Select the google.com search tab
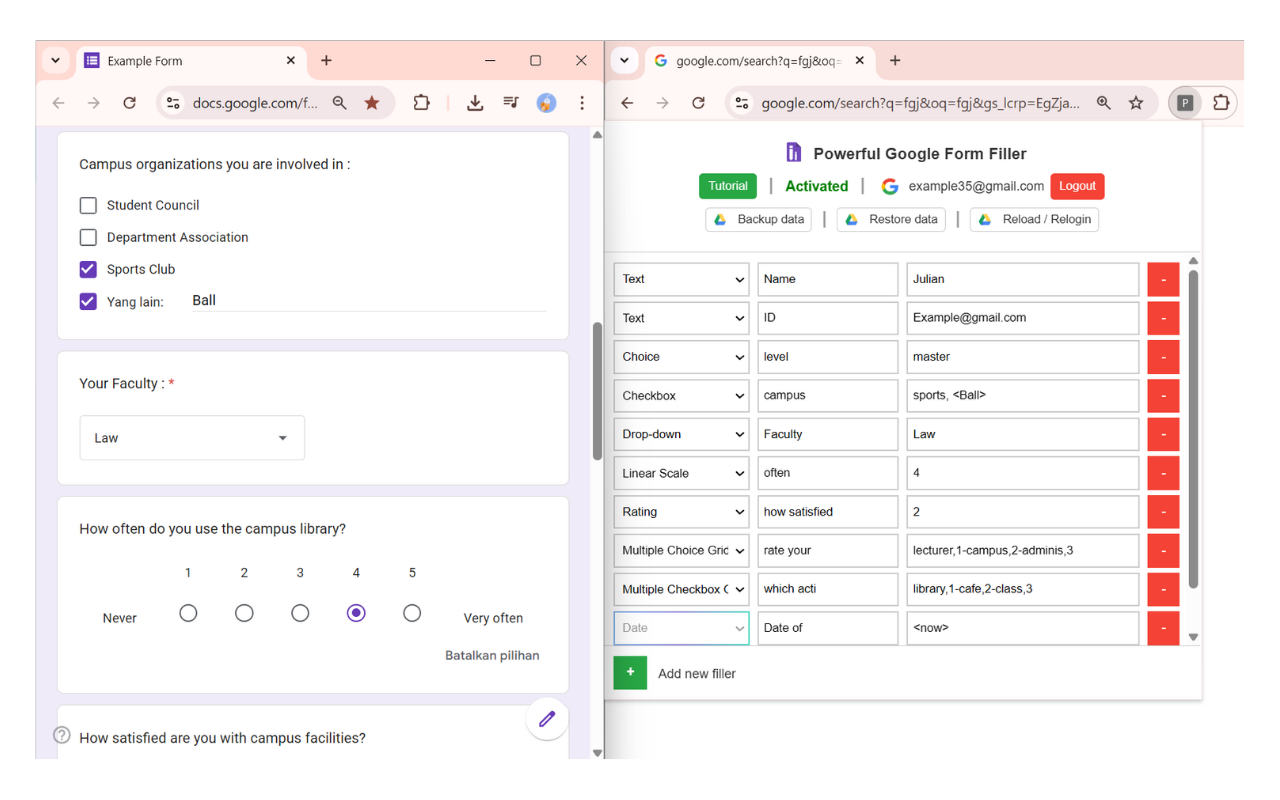 coord(760,61)
